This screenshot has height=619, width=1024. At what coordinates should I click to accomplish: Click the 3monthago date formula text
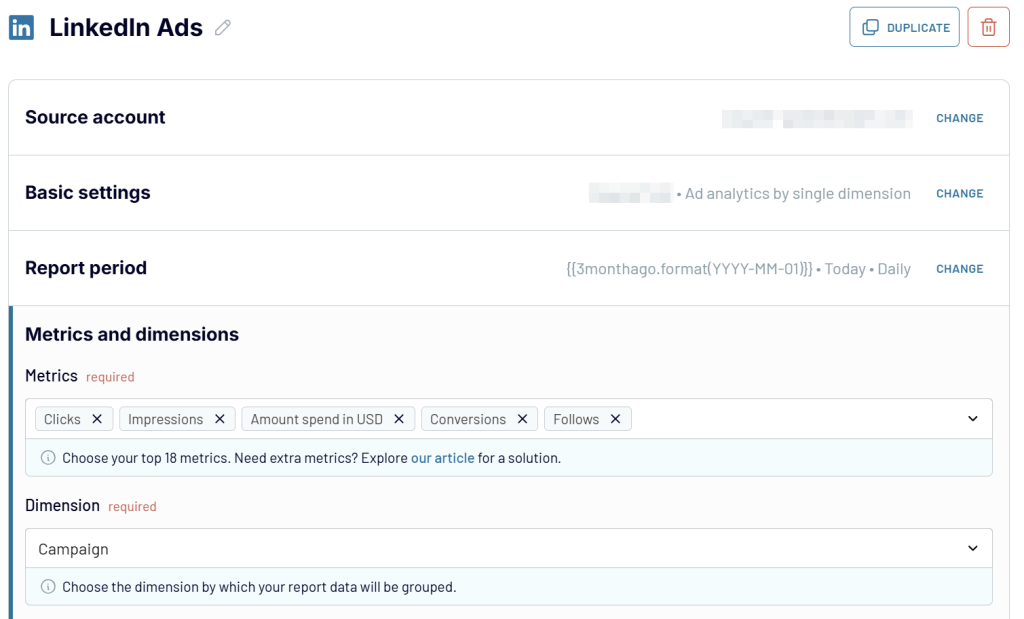click(x=690, y=268)
